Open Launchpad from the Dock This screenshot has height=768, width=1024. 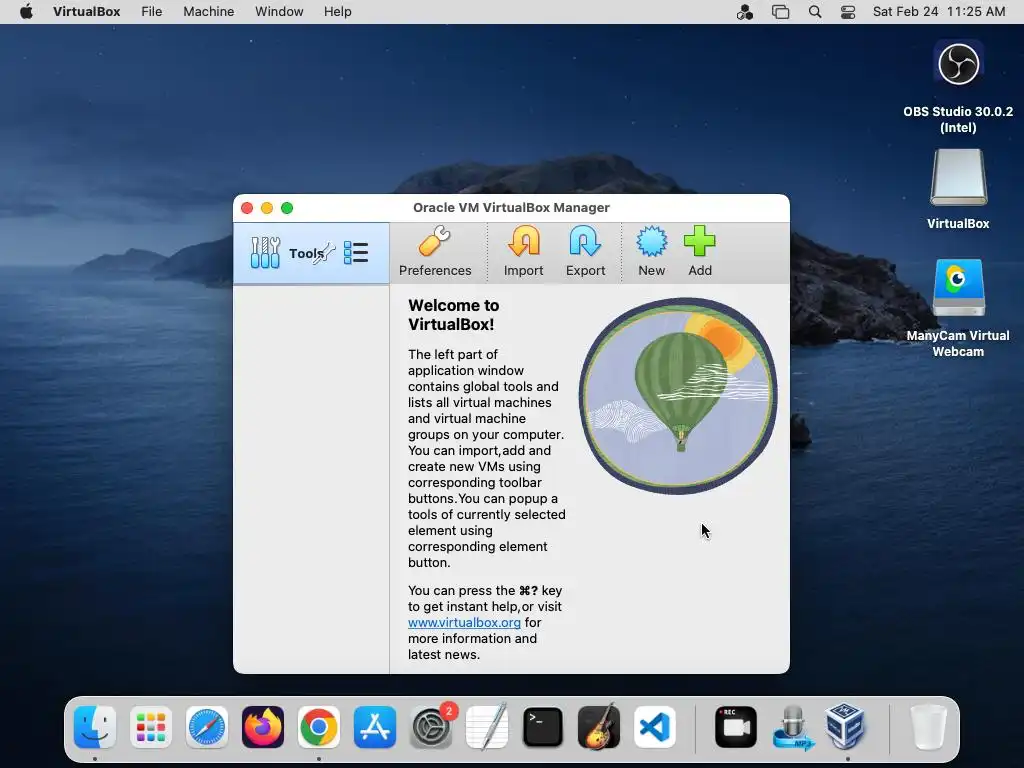151,727
